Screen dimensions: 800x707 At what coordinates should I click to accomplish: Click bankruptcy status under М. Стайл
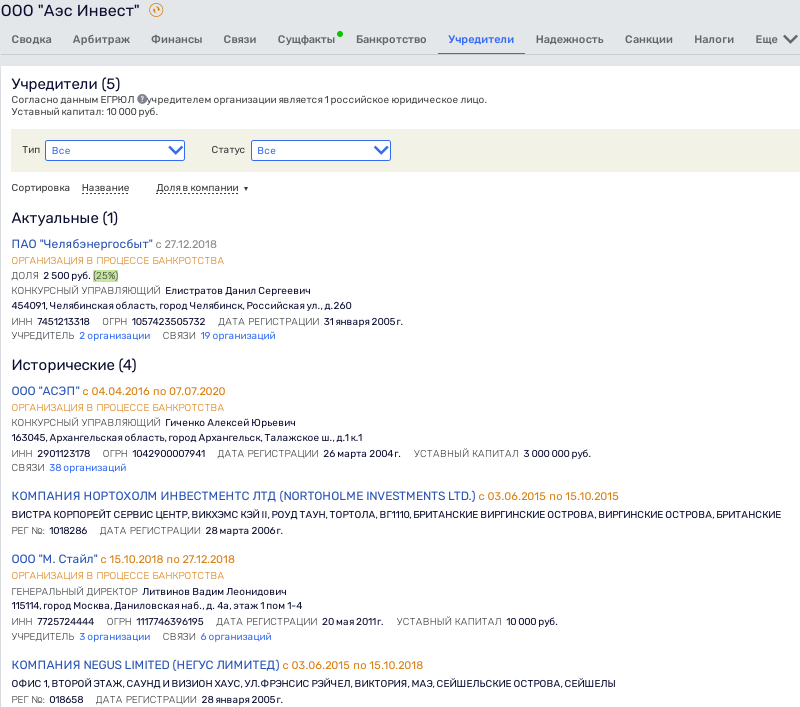(x=118, y=575)
